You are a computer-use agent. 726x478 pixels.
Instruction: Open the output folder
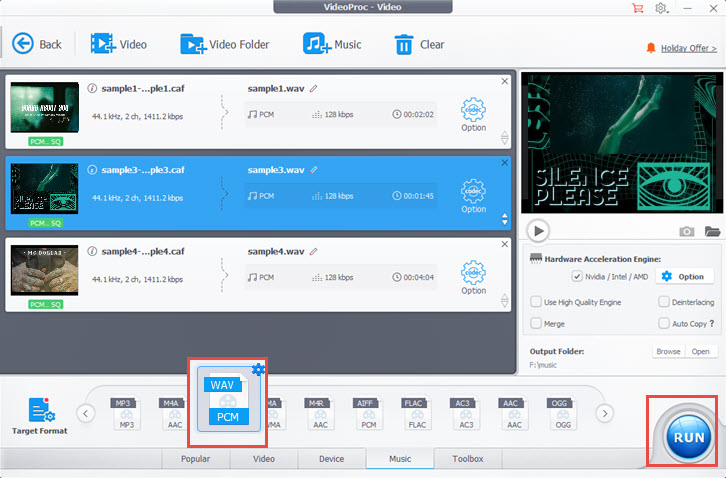701,352
